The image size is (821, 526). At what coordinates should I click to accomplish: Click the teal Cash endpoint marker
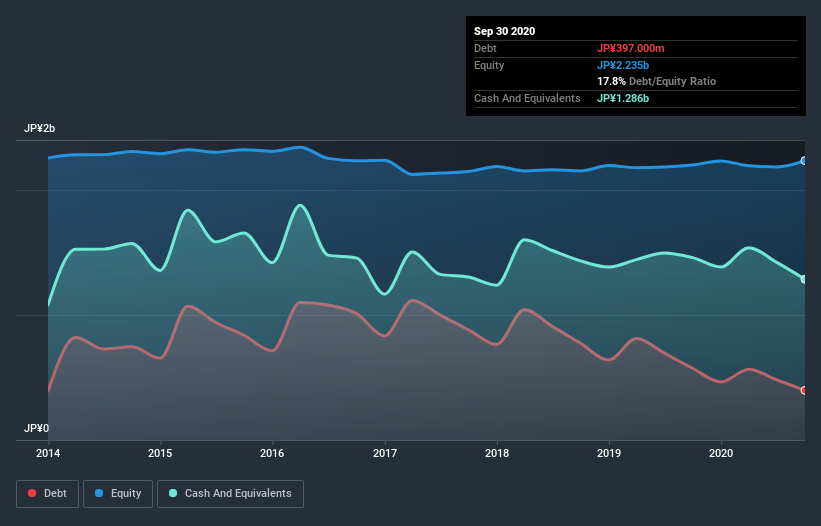tap(804, 279)
